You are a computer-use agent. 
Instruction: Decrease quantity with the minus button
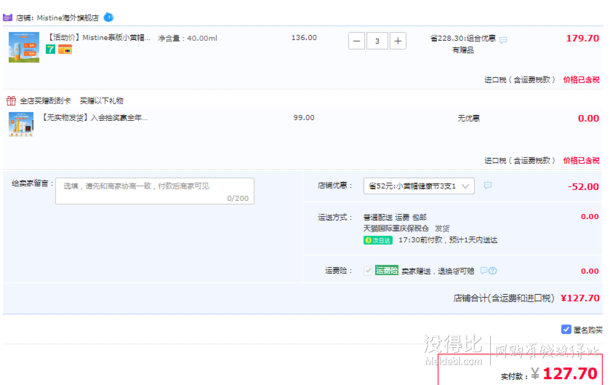click(356, 41)
